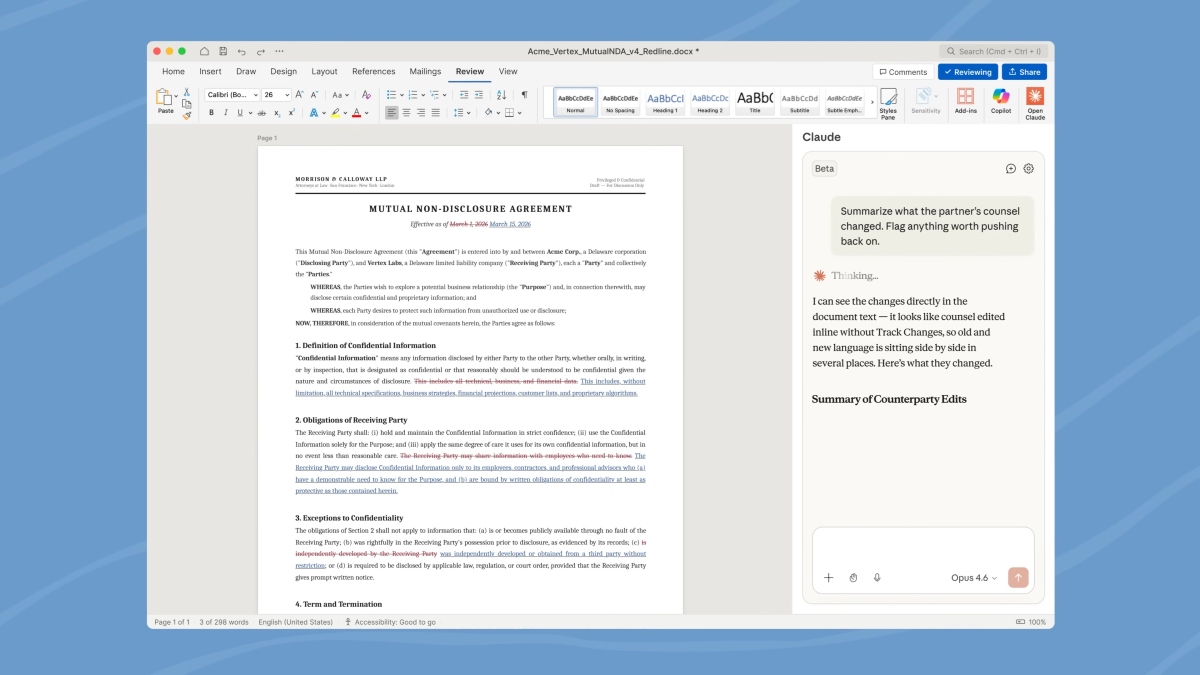Click the Share button
Viewport: 1200px width, 675px height.
click(1024, 72)
